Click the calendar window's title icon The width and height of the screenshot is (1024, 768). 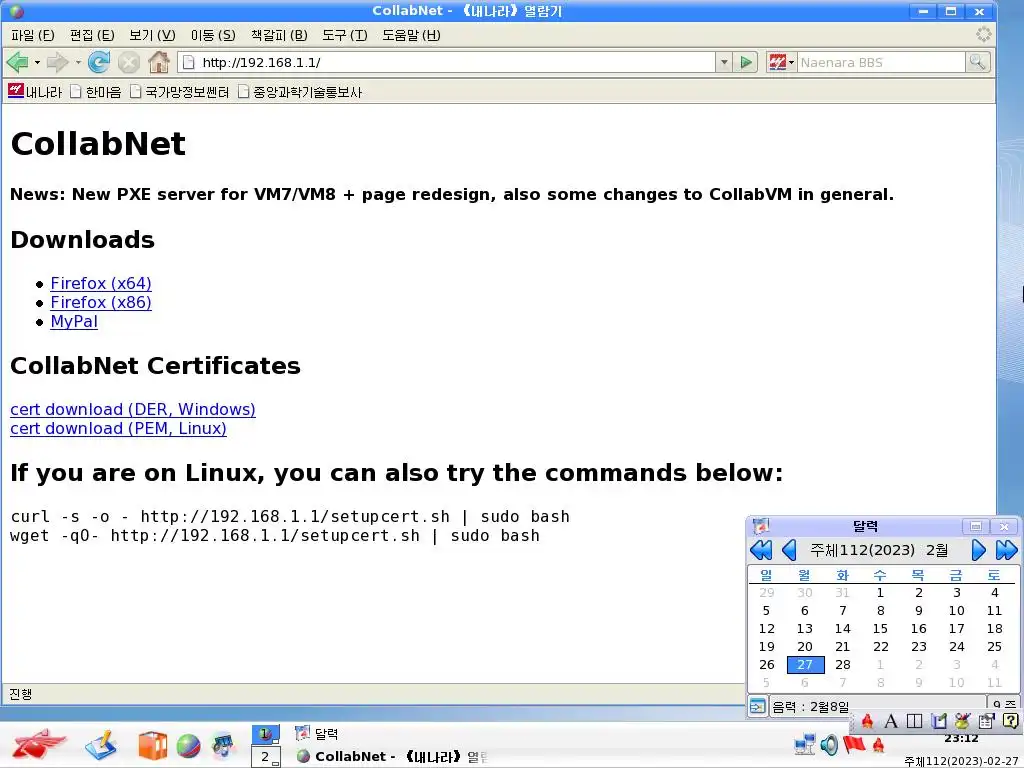pyautogui.click(x=761, y=526)
